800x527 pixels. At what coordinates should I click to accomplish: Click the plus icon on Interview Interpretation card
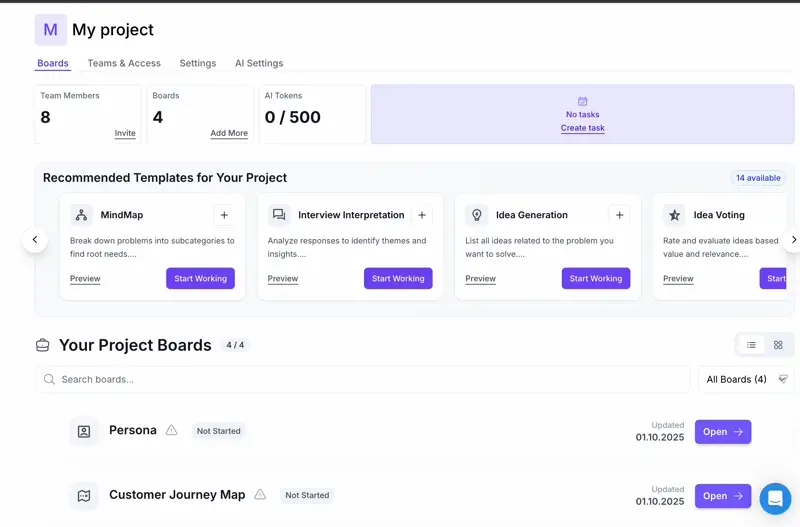click(422, 215)
